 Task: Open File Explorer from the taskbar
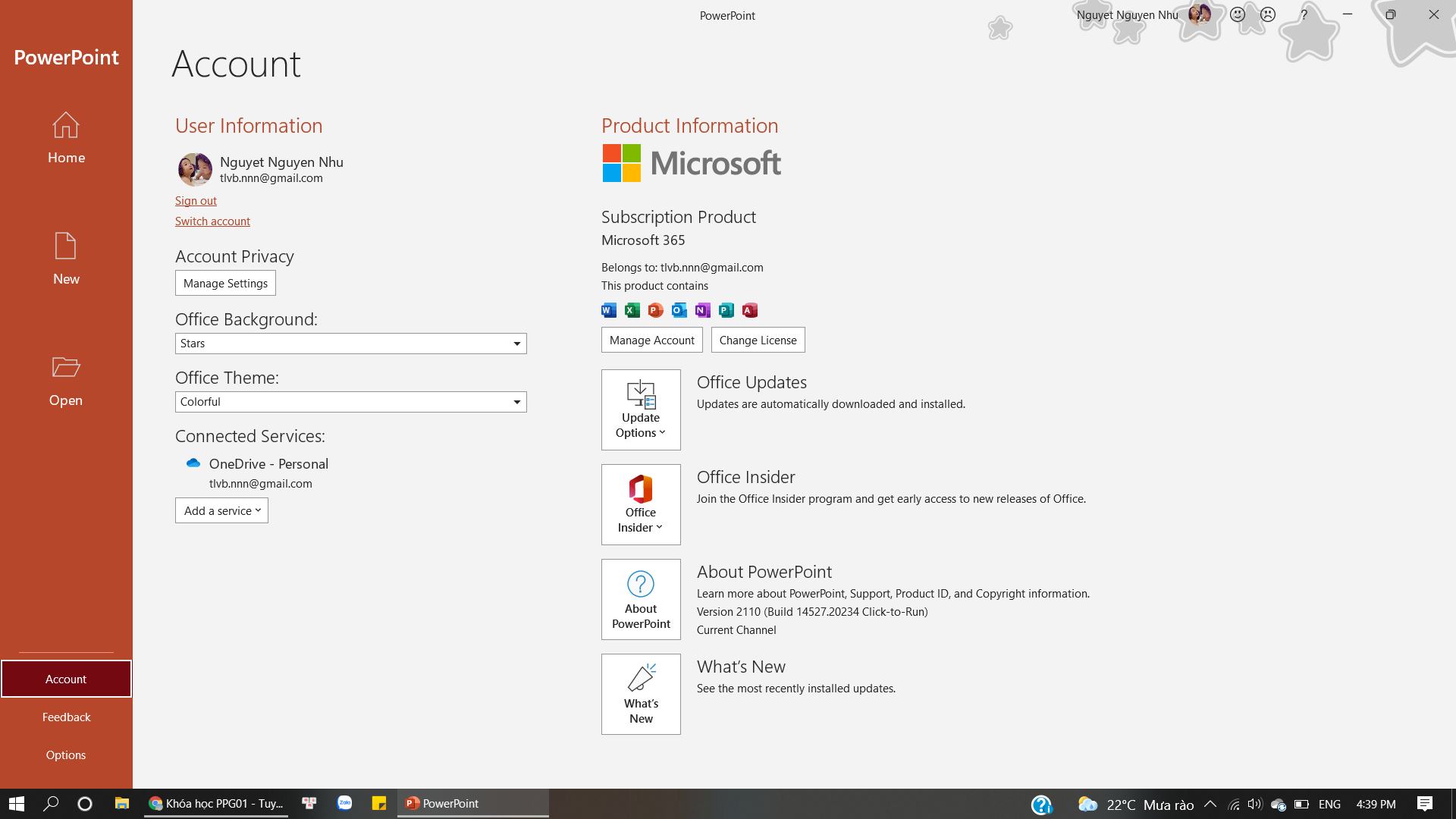(121, 804)
